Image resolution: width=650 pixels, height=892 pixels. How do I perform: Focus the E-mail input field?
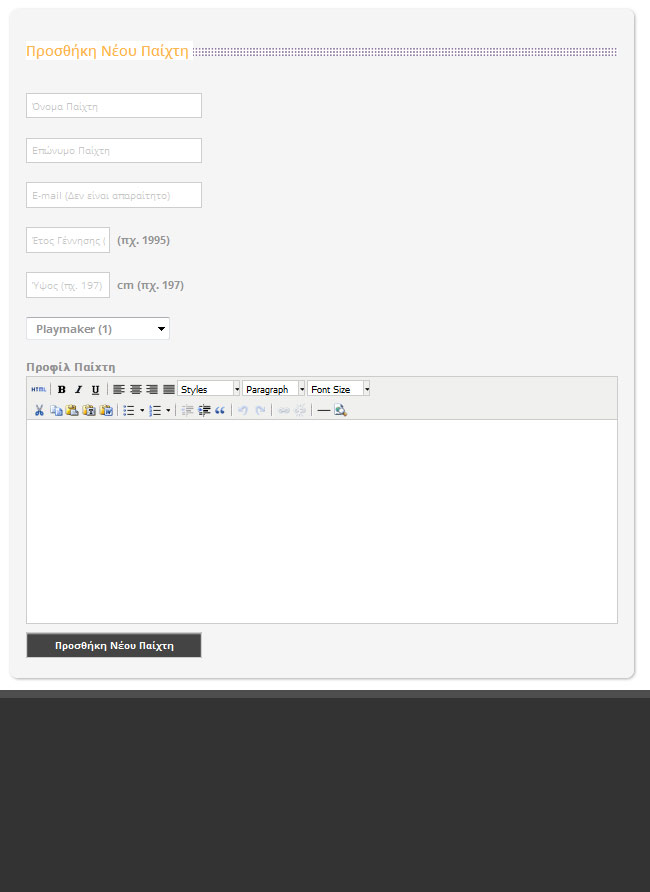click(x=114, y=196)
